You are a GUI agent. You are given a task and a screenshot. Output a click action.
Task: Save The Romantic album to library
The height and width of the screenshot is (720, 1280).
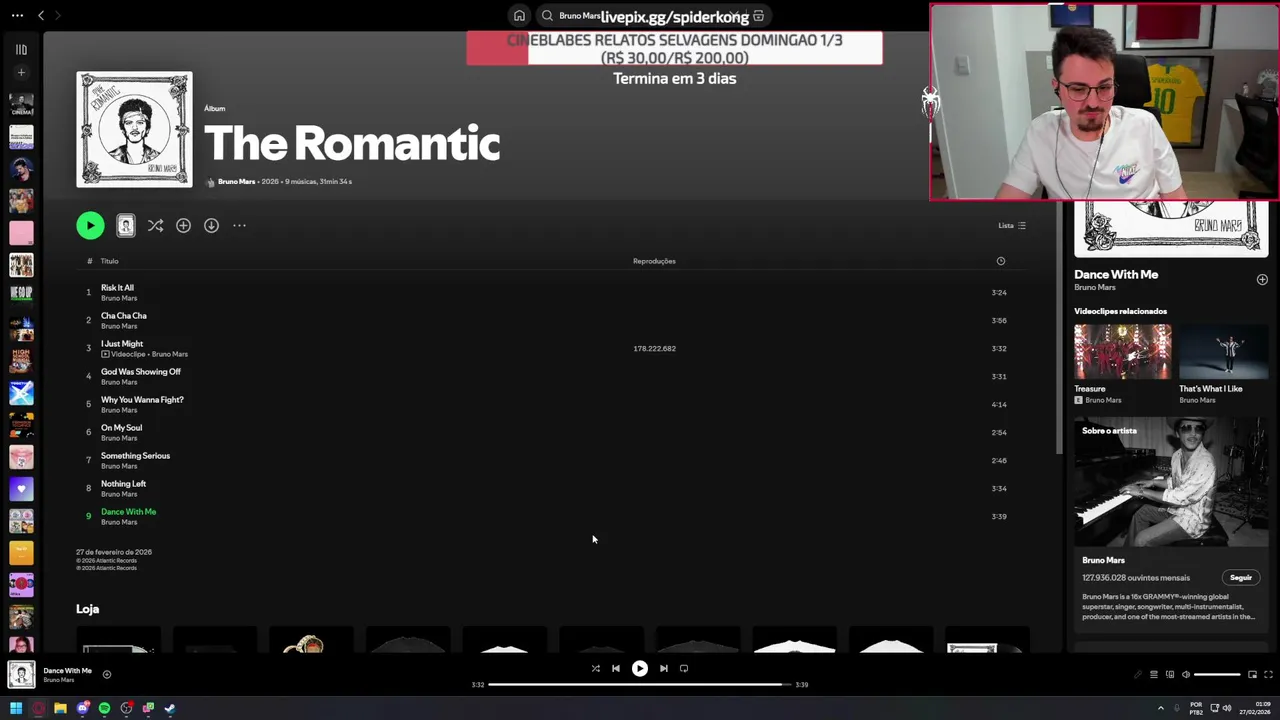(183, 226)
